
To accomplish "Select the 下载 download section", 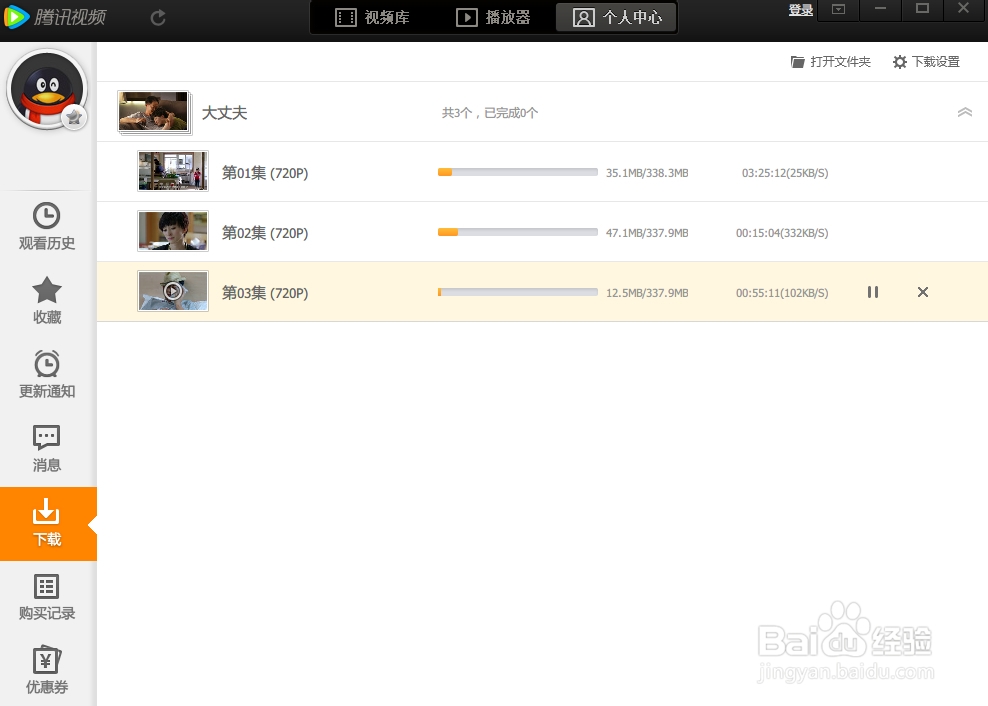I will coord(48,523).
